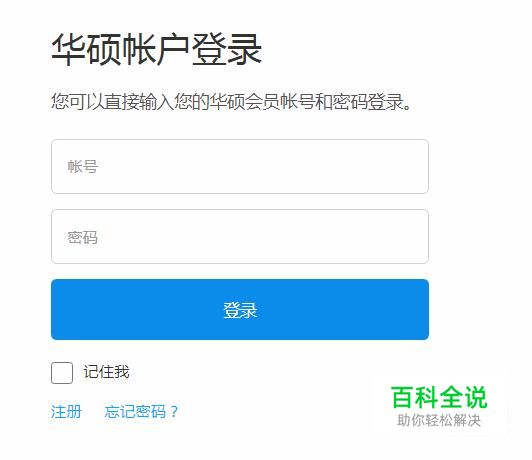
Task: Click the subtitle describing 华硕会员帐号 login
Action: pyautogui.click(x=231, y=102)
